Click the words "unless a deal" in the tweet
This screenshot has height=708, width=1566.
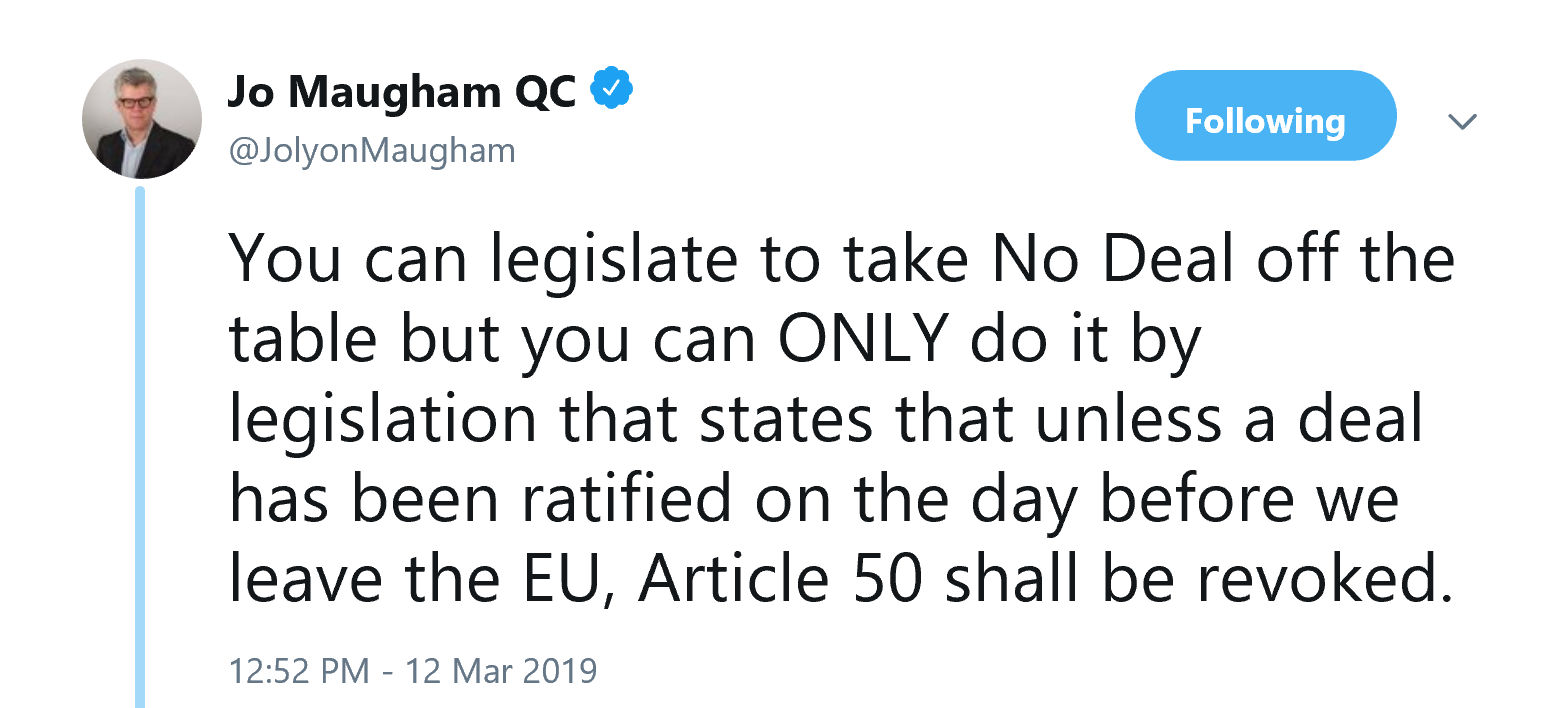1229,420
